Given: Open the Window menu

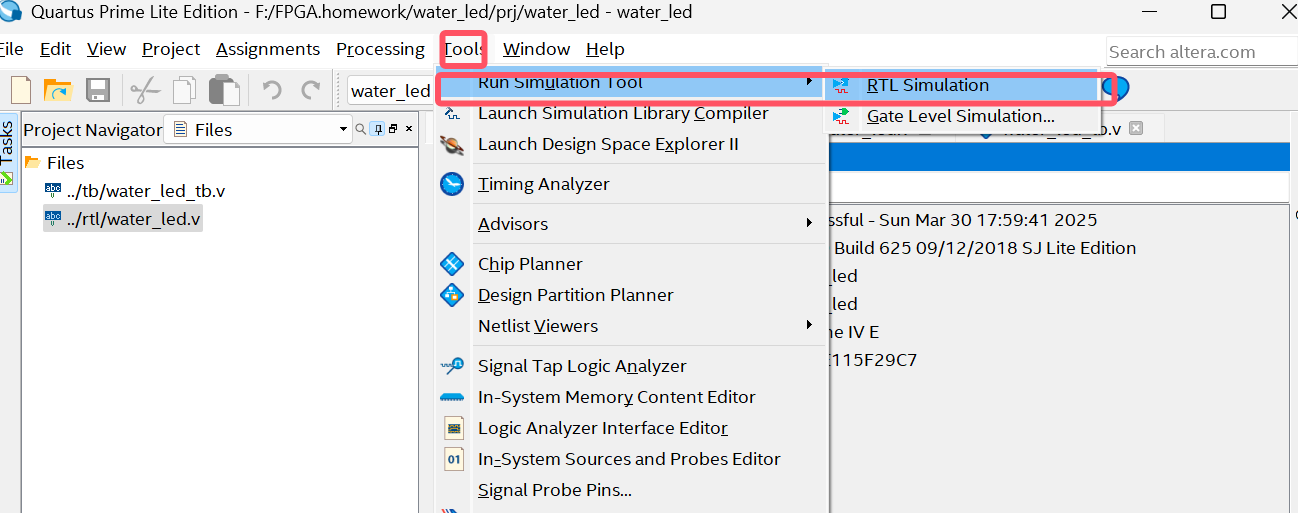Looking at the screenshot, I should pyautogui.click(x=536, y=49).
